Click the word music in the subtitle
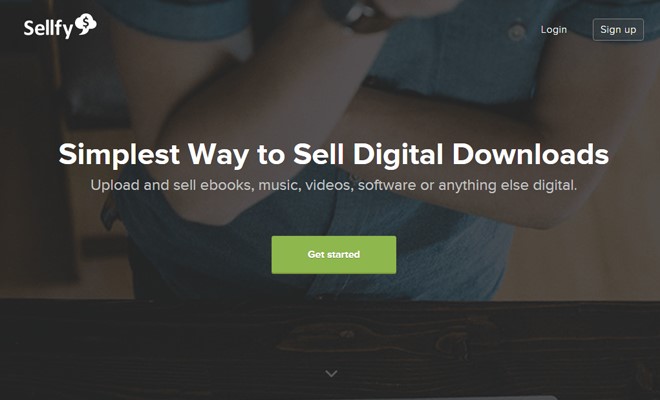The image size is (660, 400). tap(279, 186)
